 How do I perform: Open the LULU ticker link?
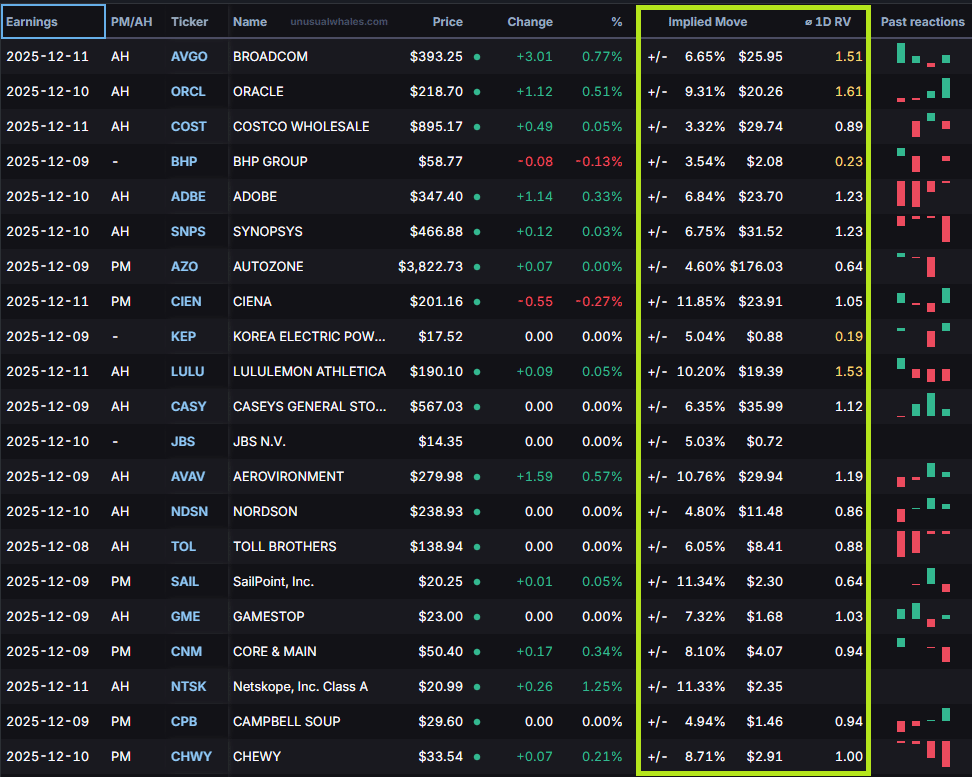[187, 371]
